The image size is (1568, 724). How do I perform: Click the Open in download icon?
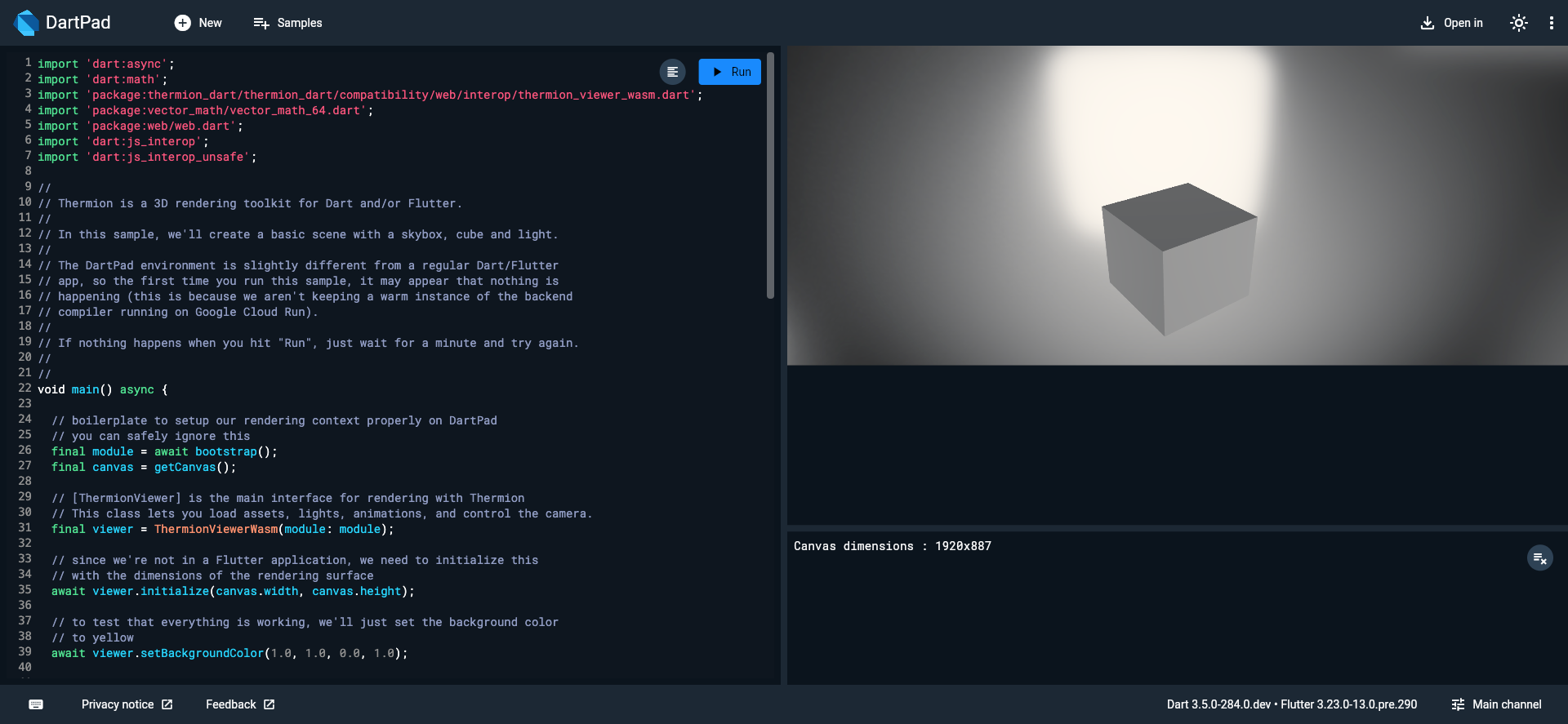click(1427, 23)
